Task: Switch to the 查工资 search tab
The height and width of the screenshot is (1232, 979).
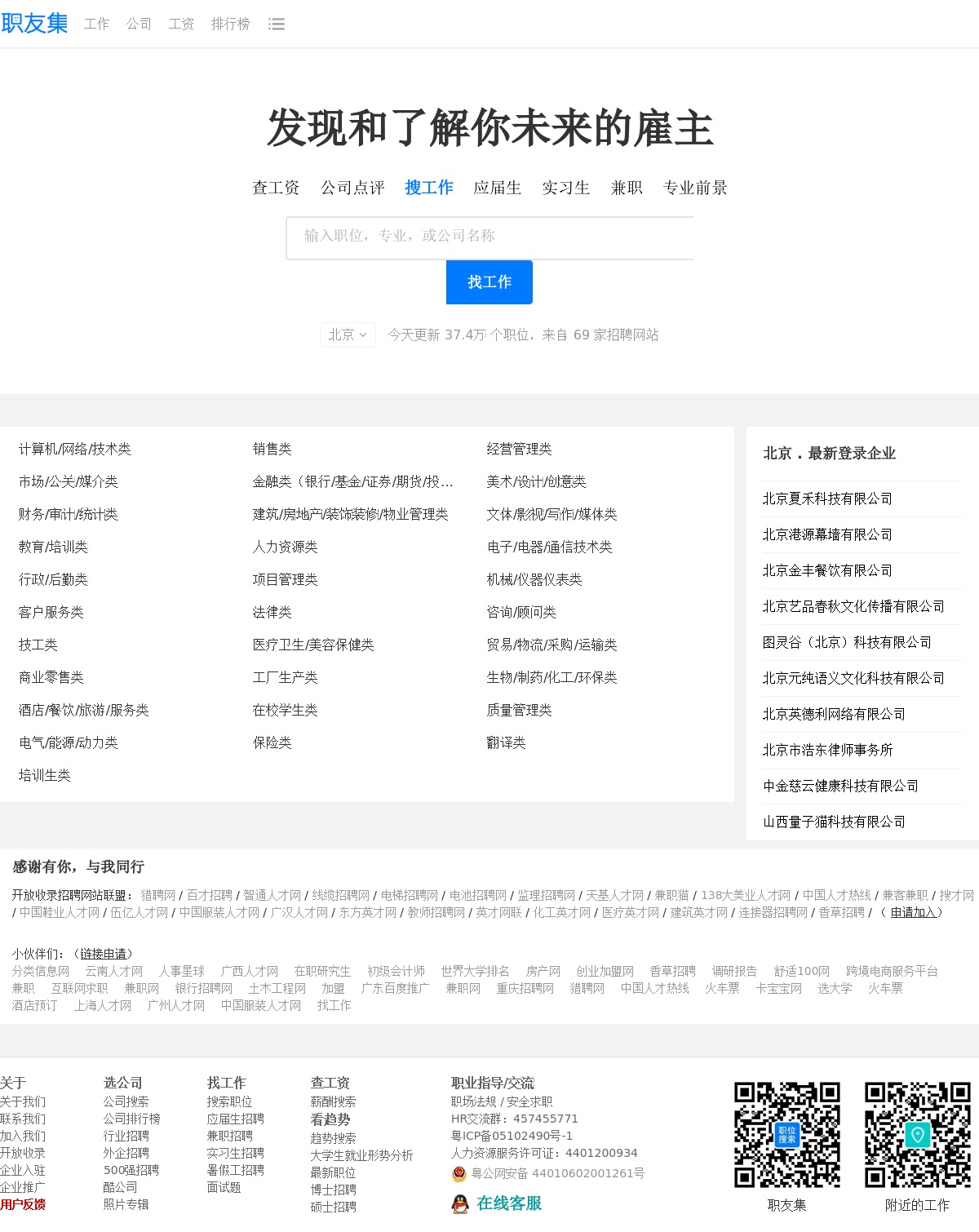Action: click(276, 188)
